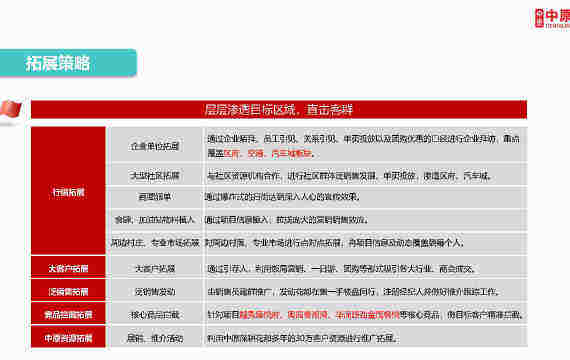Select the red 中原资源拓展 category cell

[68, 338]
